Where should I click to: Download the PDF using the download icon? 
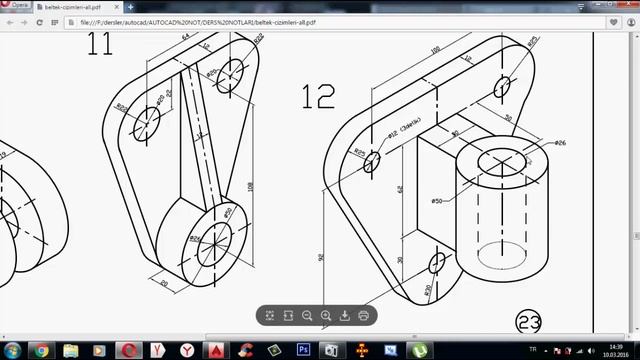pyautogui.click(x=344, y=316)
